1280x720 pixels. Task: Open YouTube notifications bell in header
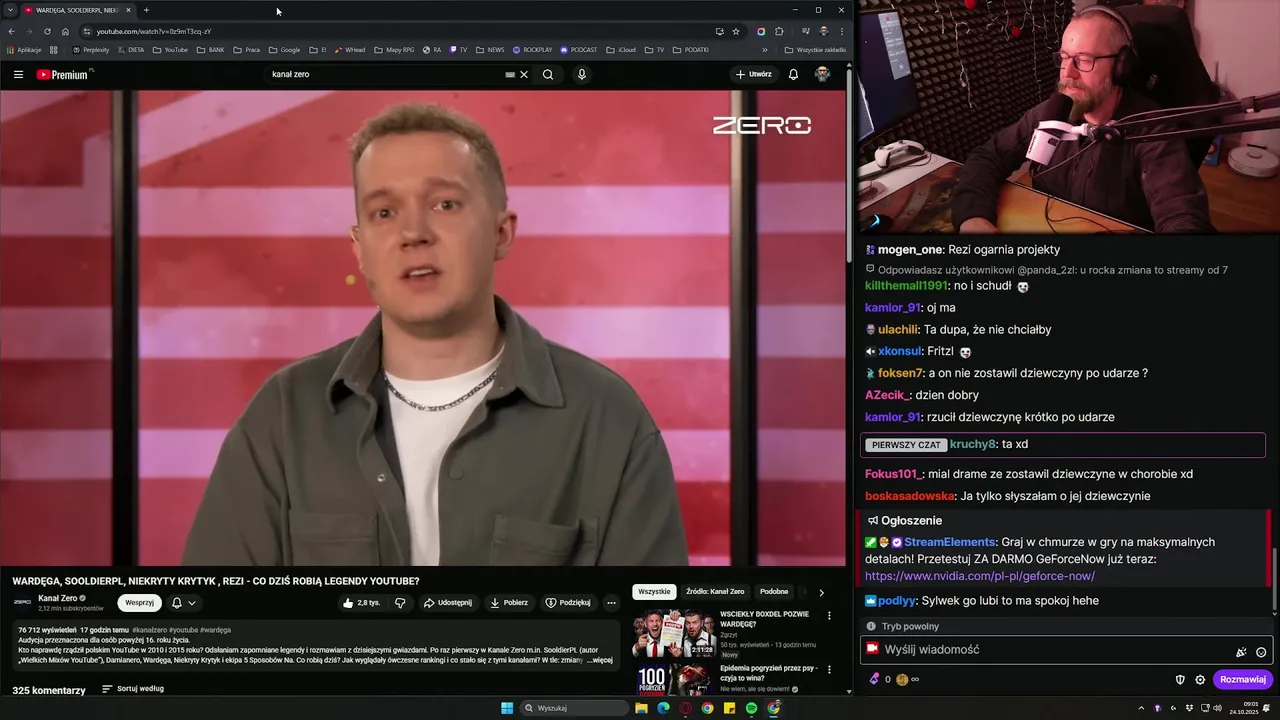click(x=793, y=74)
